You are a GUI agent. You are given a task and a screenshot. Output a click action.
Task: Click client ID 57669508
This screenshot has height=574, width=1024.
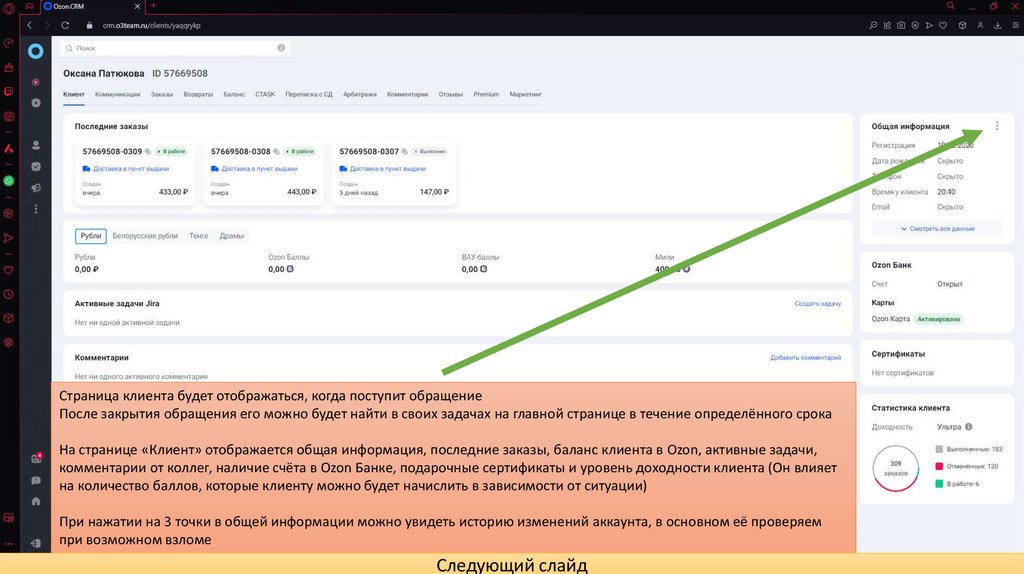point(180,74)
